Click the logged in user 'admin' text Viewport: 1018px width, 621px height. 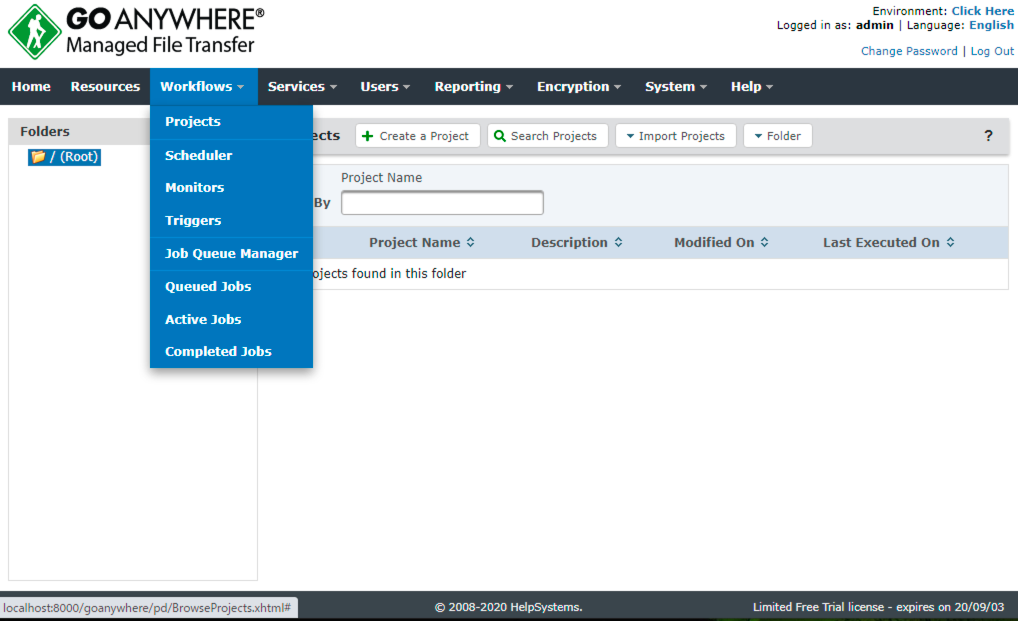[875, 25]
